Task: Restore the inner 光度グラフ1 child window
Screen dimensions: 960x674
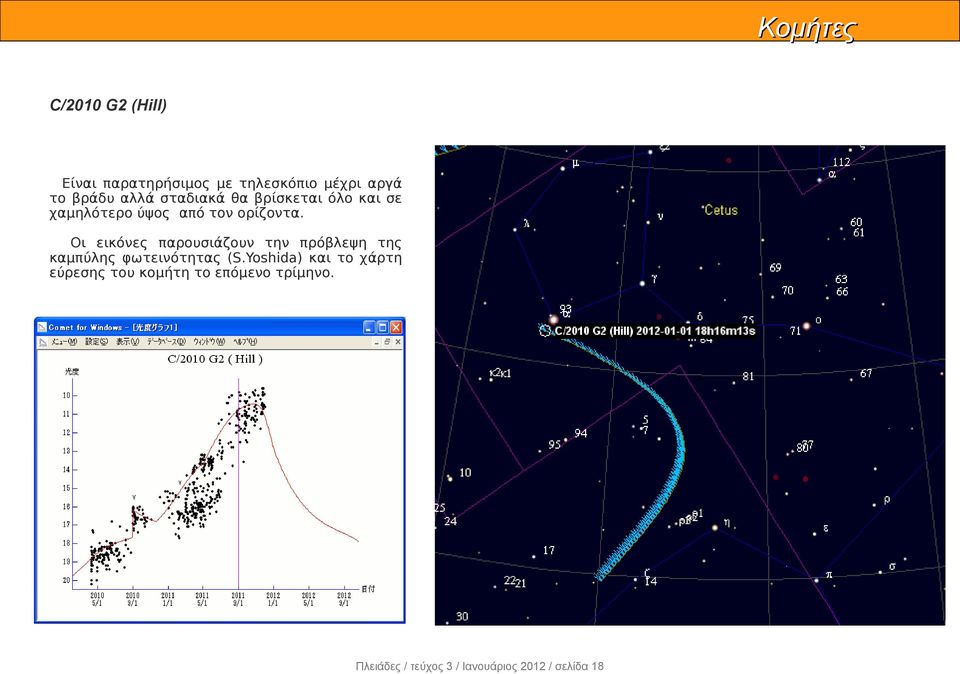Action: click(387, 342)
